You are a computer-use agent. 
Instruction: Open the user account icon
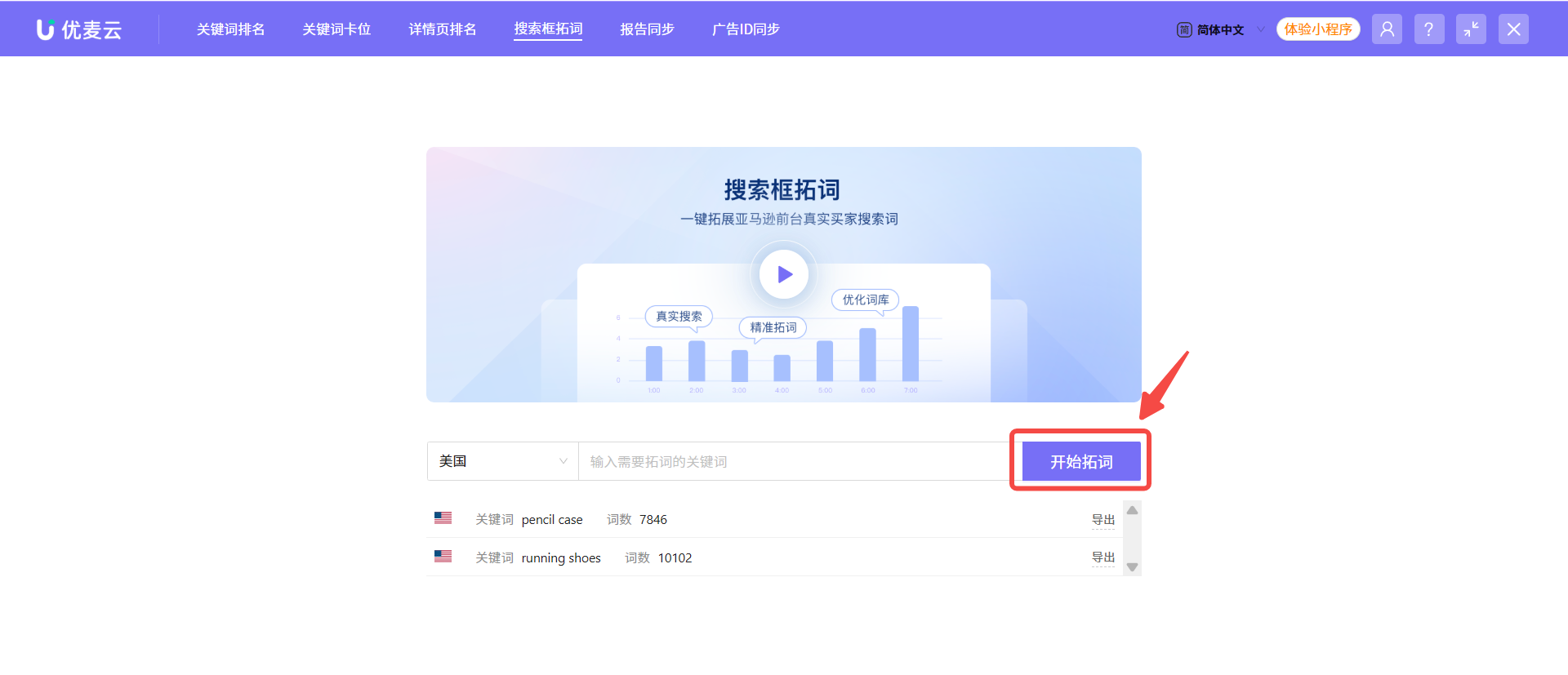click(1387, 29)
